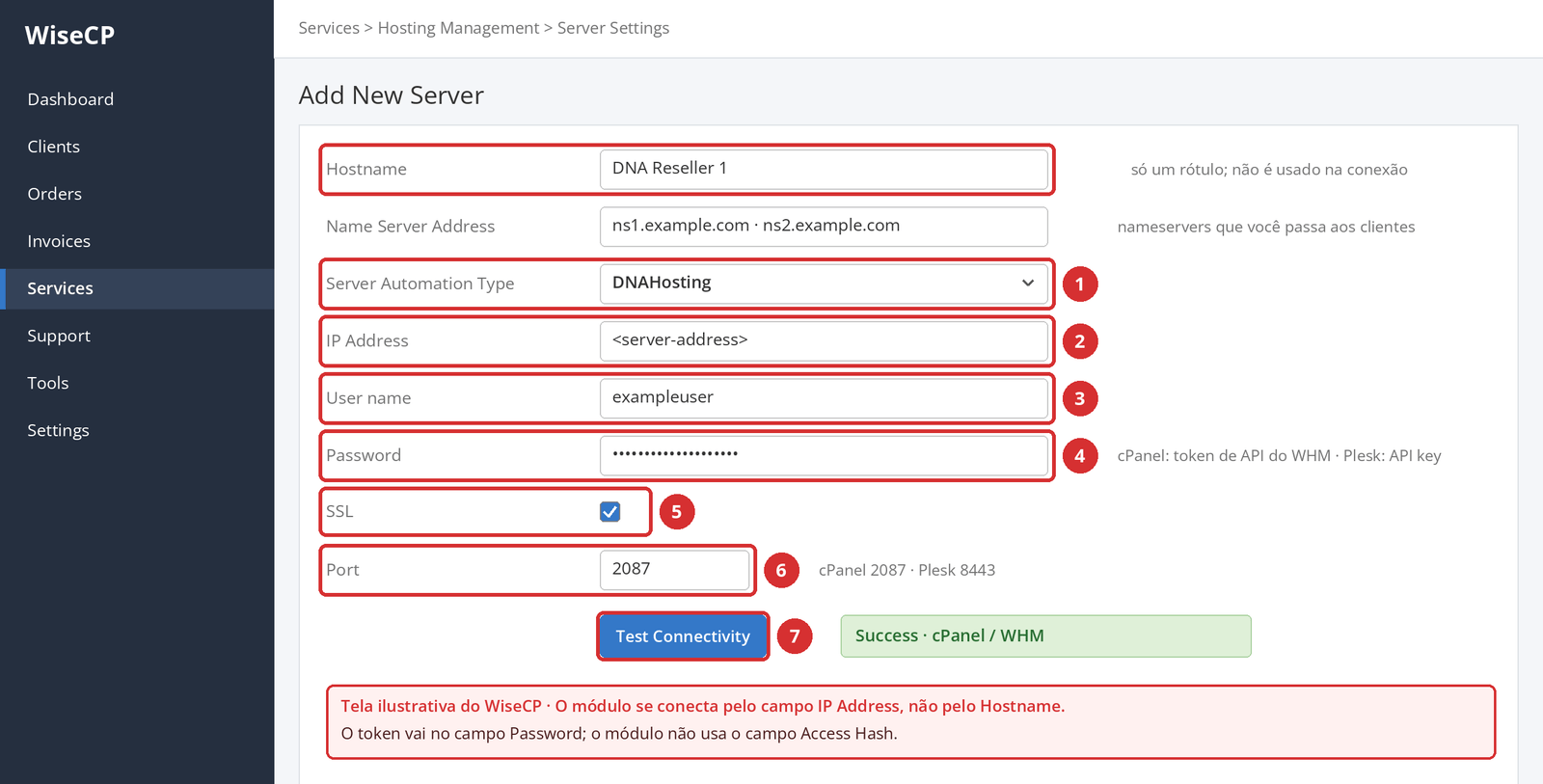Click the red step 4 marker badge

point(1080,456)
